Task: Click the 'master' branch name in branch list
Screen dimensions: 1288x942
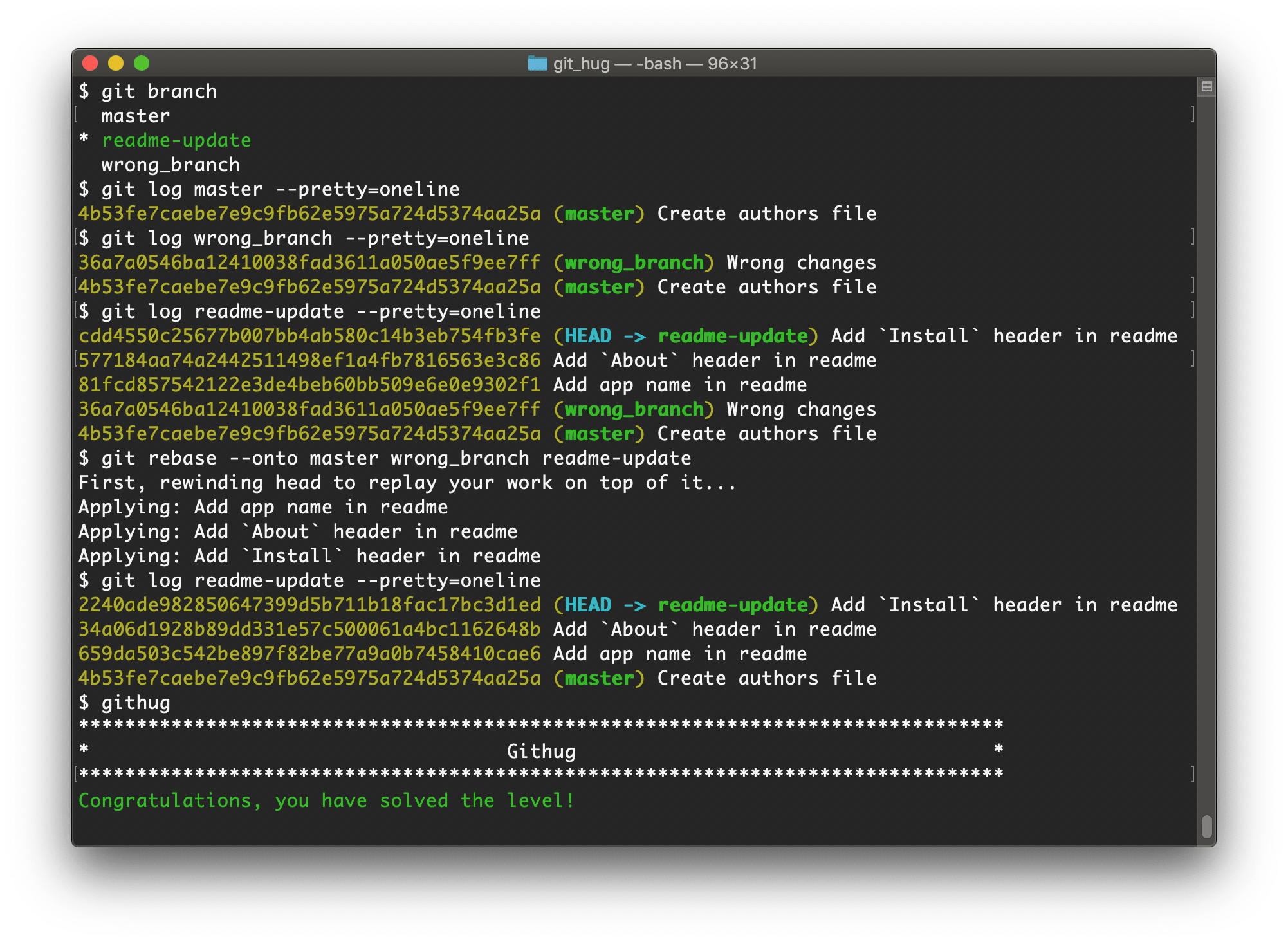Action: tap(136, 116)
